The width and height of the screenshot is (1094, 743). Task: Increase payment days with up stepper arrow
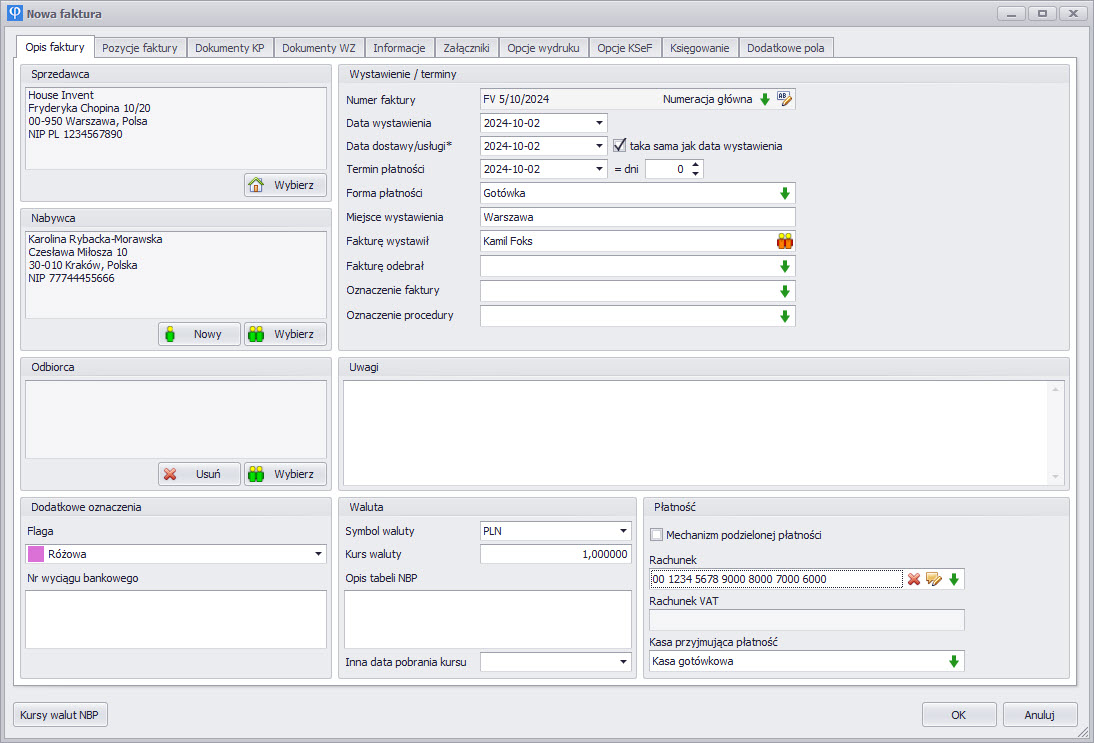point(697,165)
